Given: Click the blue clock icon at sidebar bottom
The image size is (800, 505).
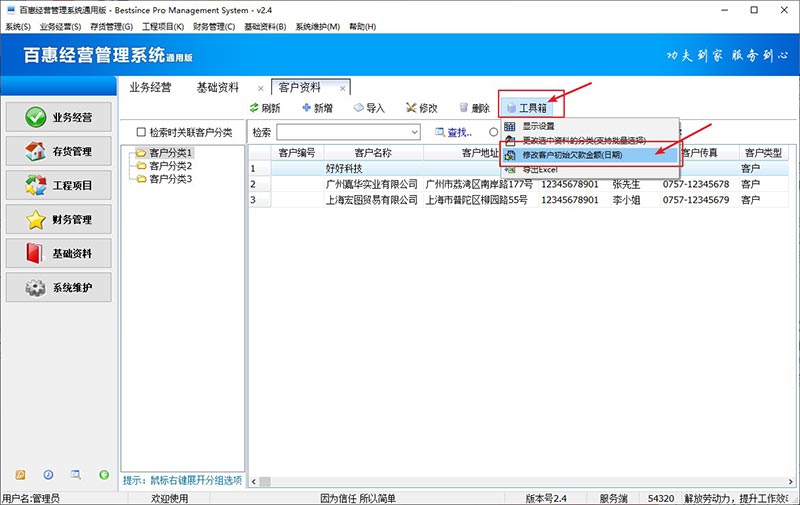Looking at the screenshot, I should 48,475.
